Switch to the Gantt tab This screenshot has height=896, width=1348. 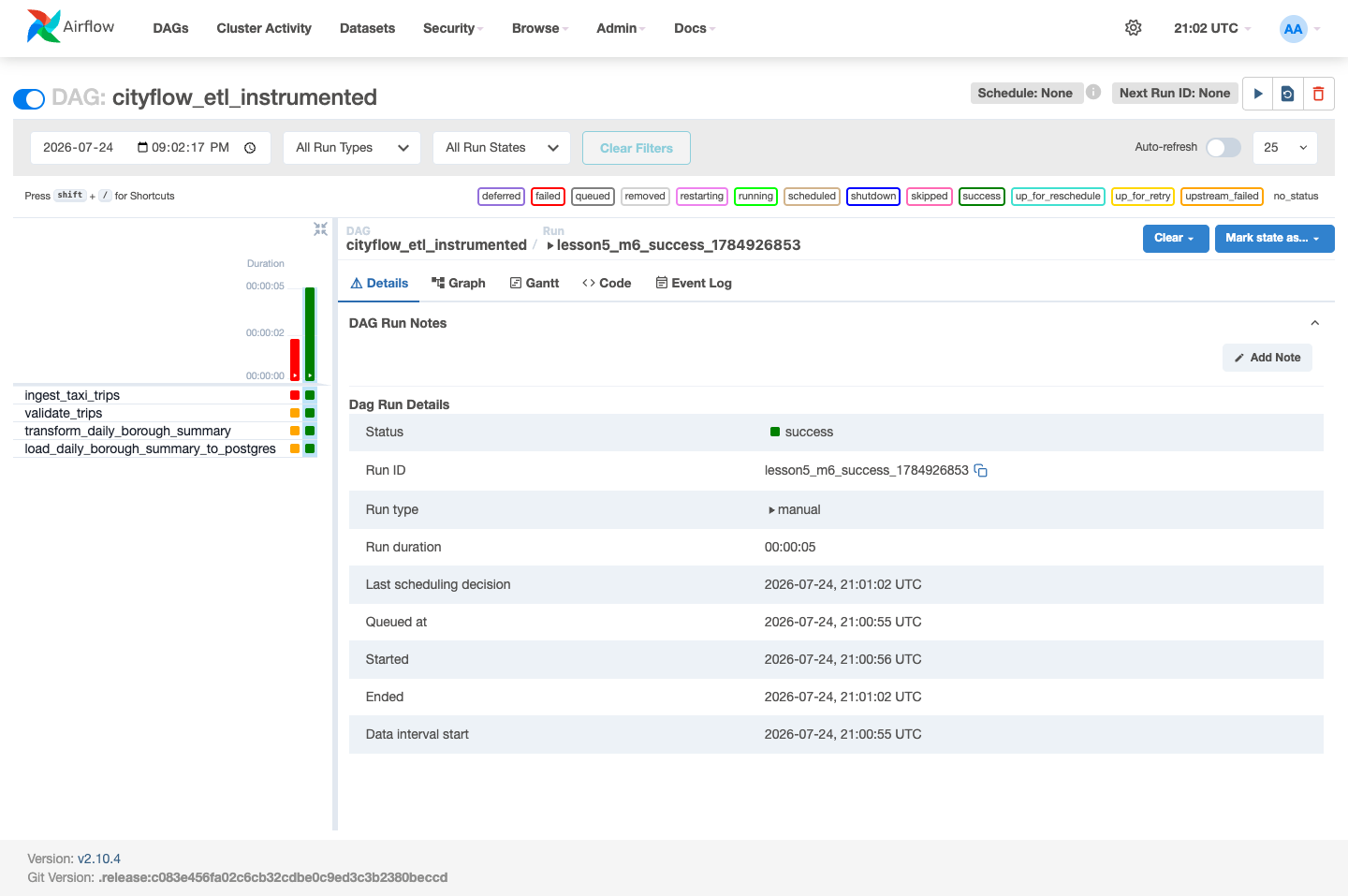pyautogui.click(x=535, y=283)
